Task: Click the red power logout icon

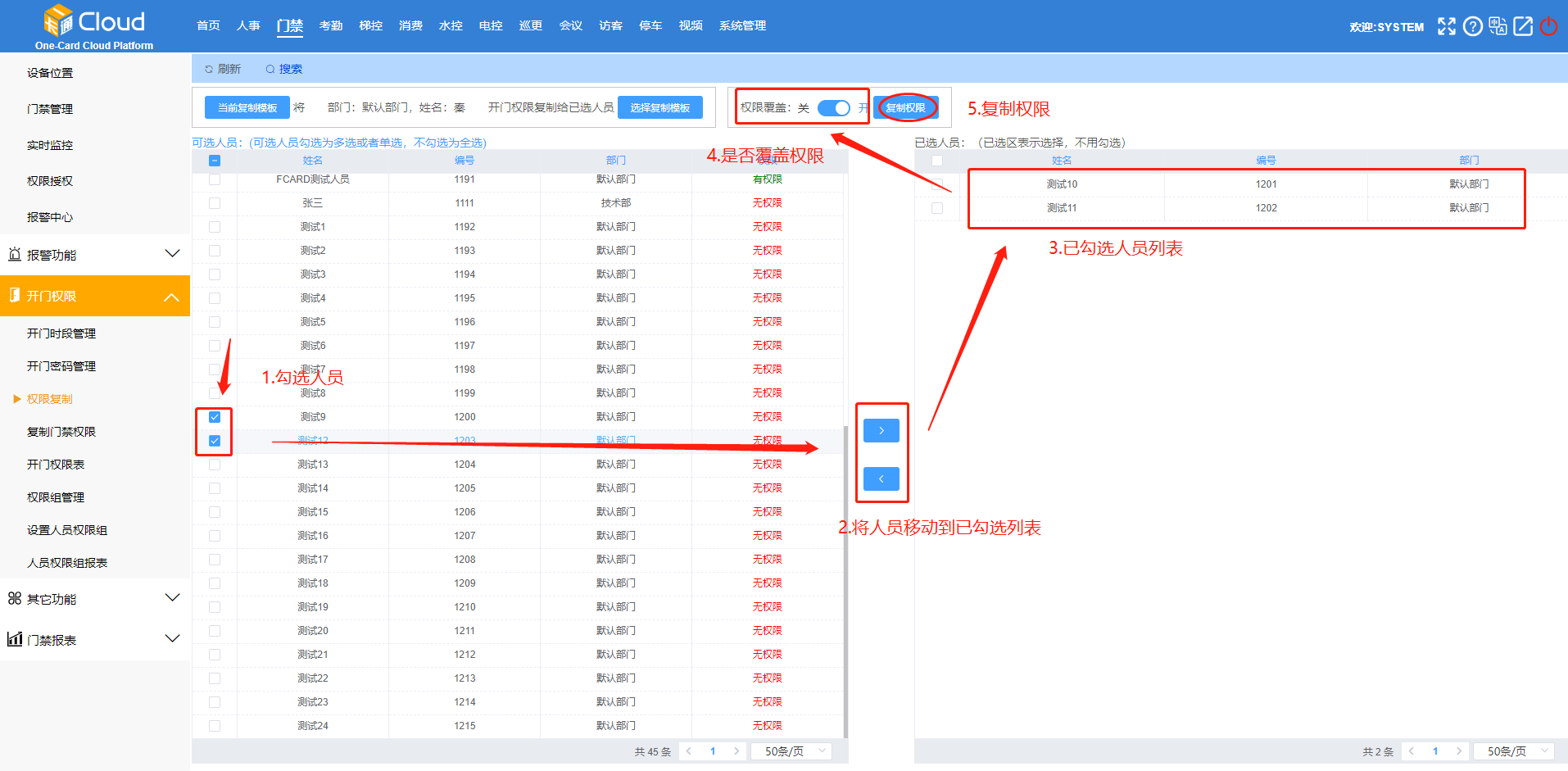Action: click(1548, 26)
